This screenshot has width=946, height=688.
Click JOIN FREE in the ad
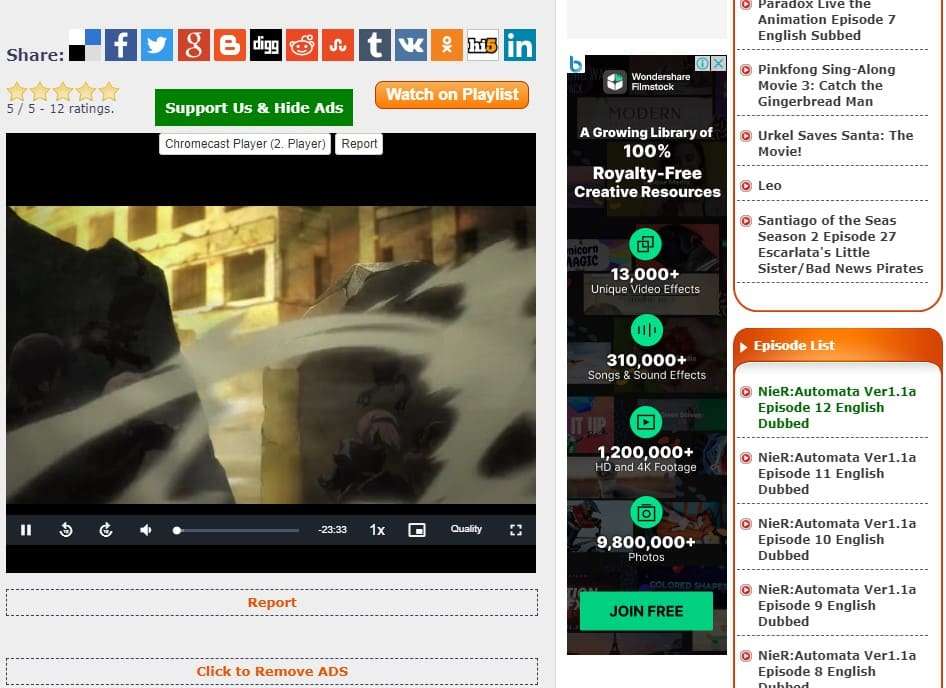click(646, 611)
